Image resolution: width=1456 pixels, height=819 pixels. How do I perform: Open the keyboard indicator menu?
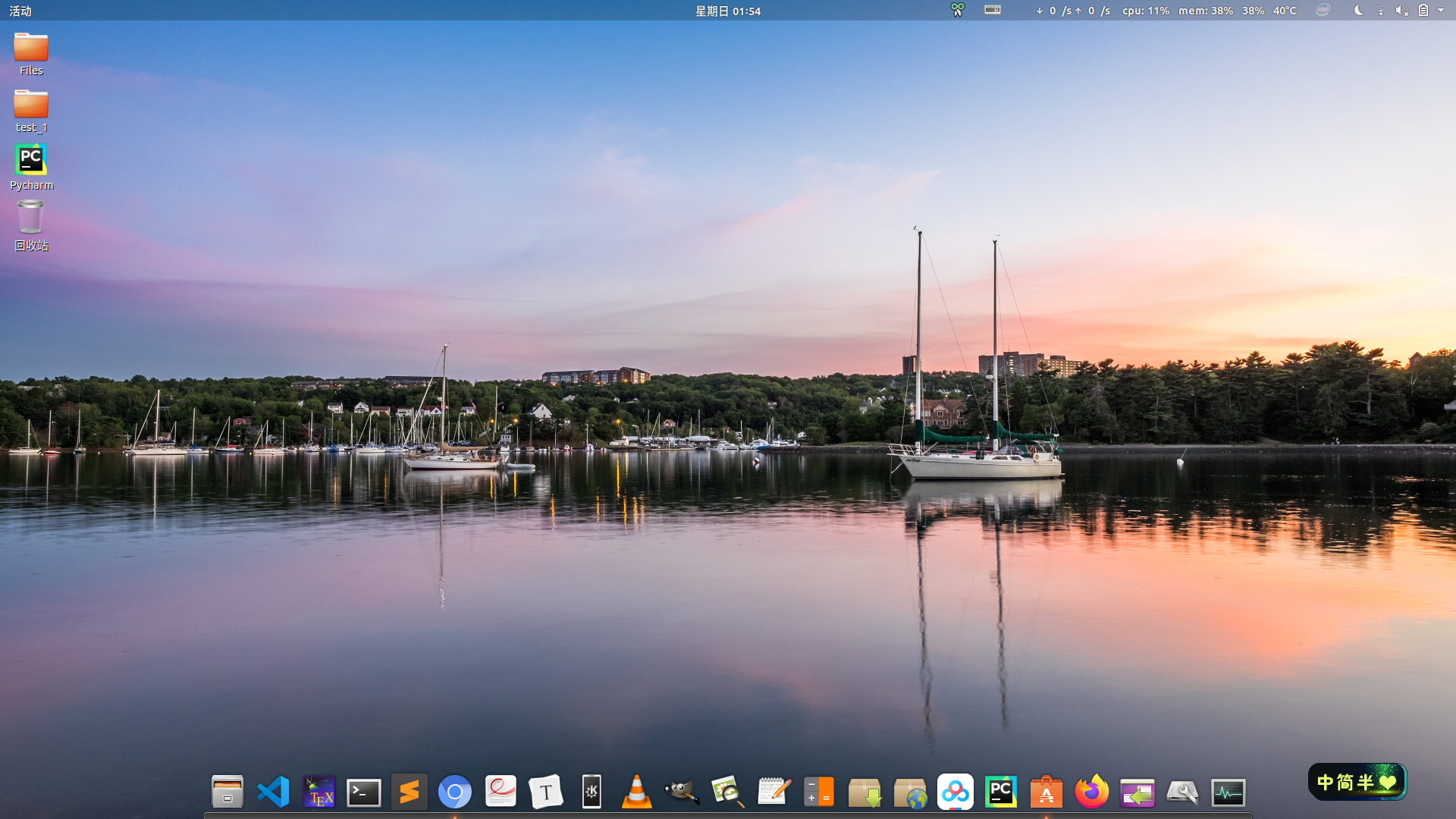pyautogui.click(x=993, y=11)
